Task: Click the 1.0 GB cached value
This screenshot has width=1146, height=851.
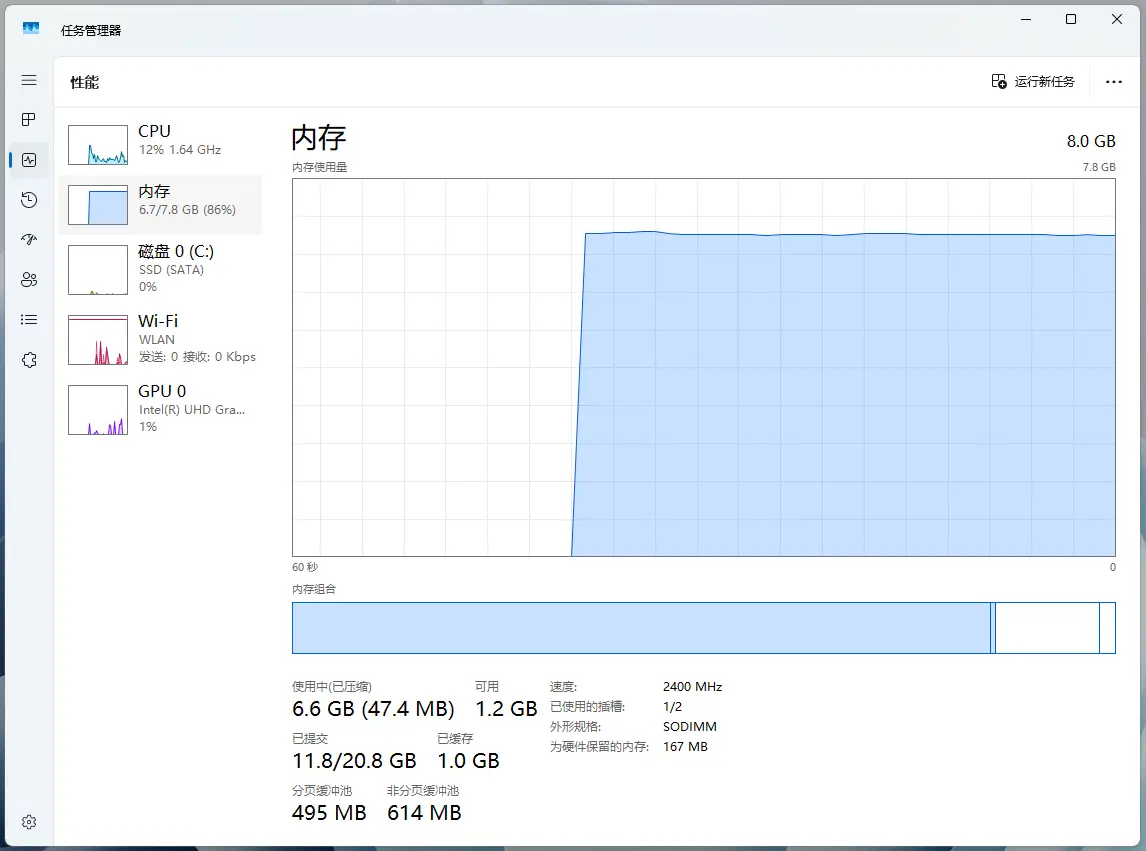Action: 468,761
